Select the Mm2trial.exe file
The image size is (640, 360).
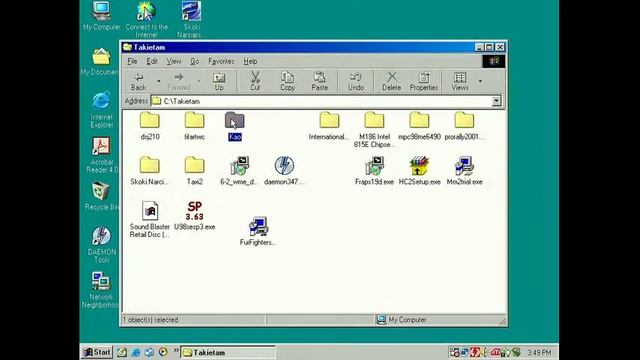pyautogui.click(x=464, y=171)
